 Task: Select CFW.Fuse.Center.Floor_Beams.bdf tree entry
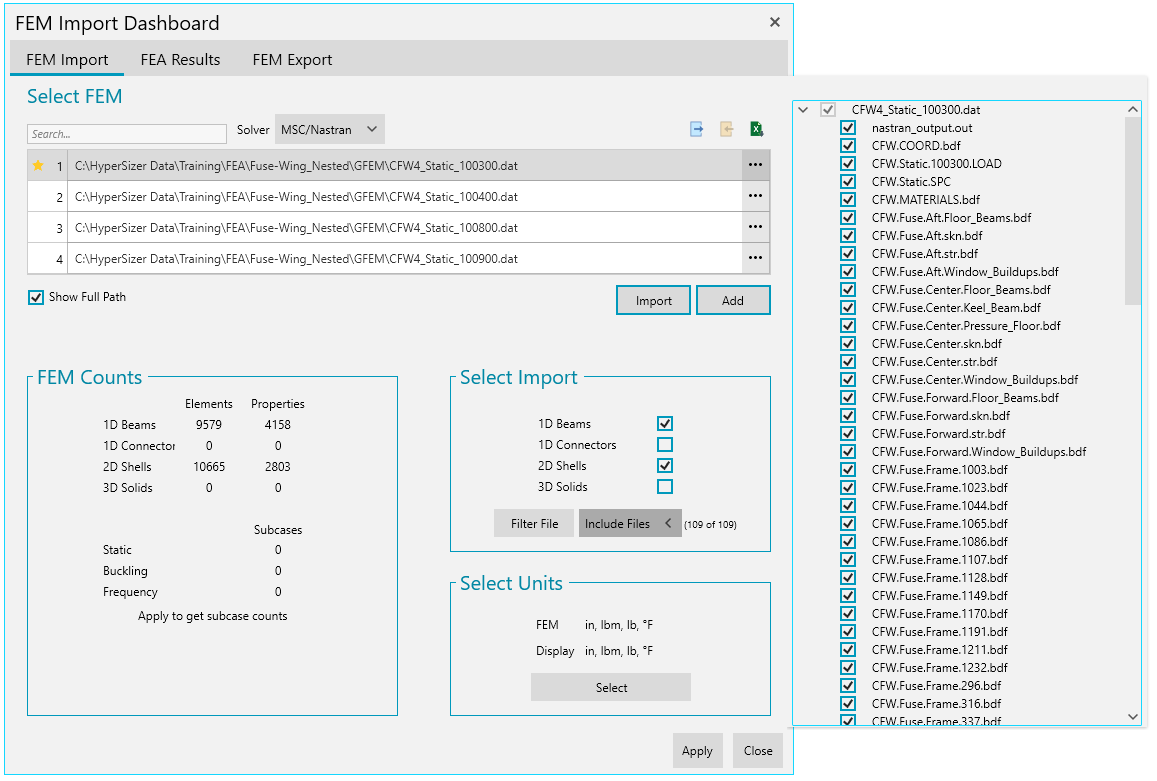click(x=961, y=289)
